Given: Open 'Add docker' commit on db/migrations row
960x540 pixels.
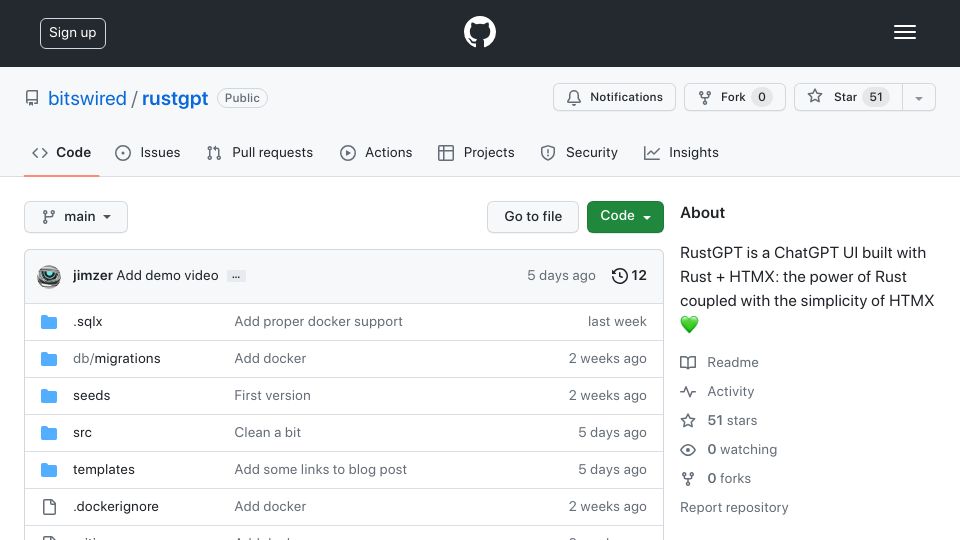Looking at the screenshot, I should [x=270, y=358].
